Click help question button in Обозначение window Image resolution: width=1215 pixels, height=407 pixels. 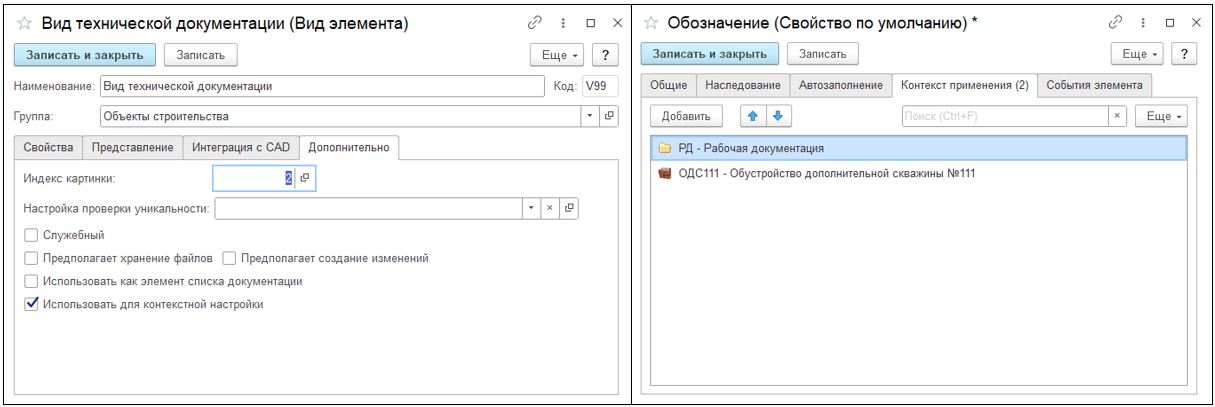click(1186, 55)
